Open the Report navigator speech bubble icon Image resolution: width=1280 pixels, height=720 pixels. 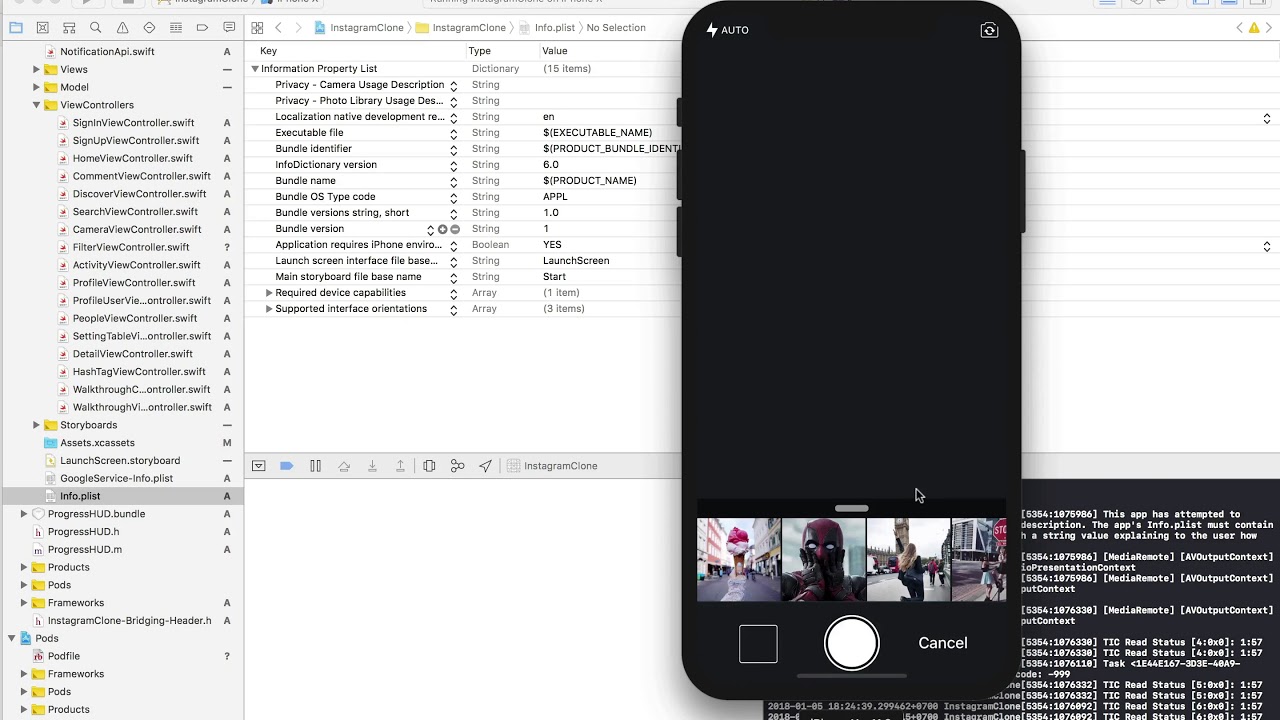point(229,28)
